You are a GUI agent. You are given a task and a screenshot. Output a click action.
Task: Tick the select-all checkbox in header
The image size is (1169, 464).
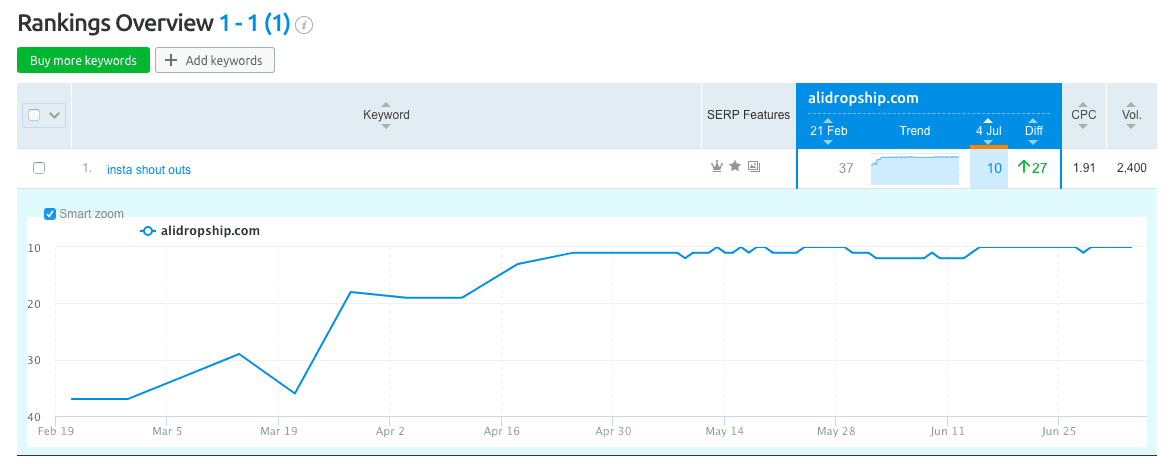pyautogui.click(x=35, y=115)
